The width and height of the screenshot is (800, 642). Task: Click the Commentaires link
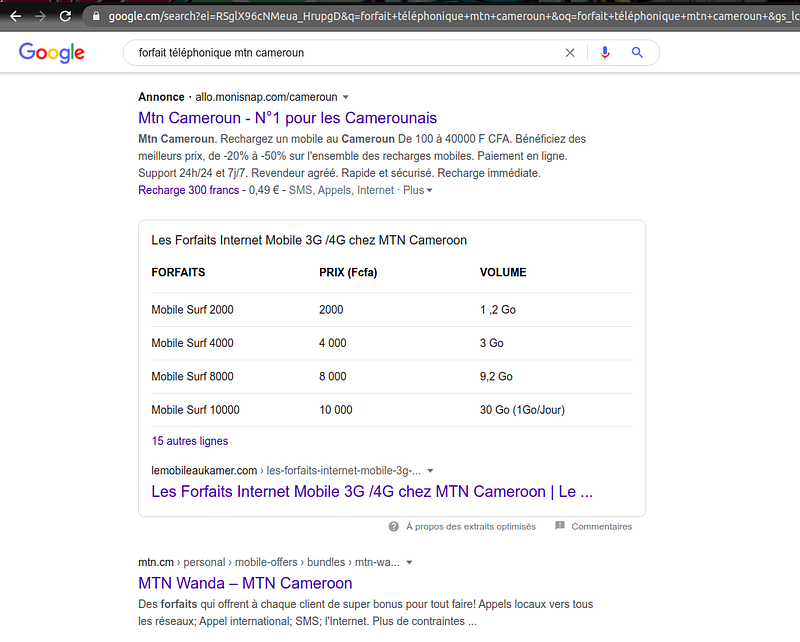pyautogui.click(x=602, y=526)
